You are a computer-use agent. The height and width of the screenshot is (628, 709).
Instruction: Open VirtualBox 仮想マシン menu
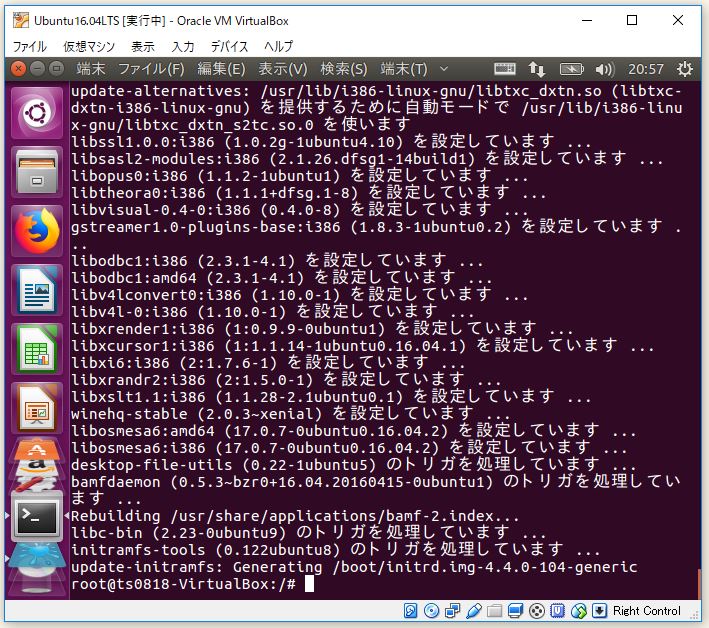coord(89,46)
